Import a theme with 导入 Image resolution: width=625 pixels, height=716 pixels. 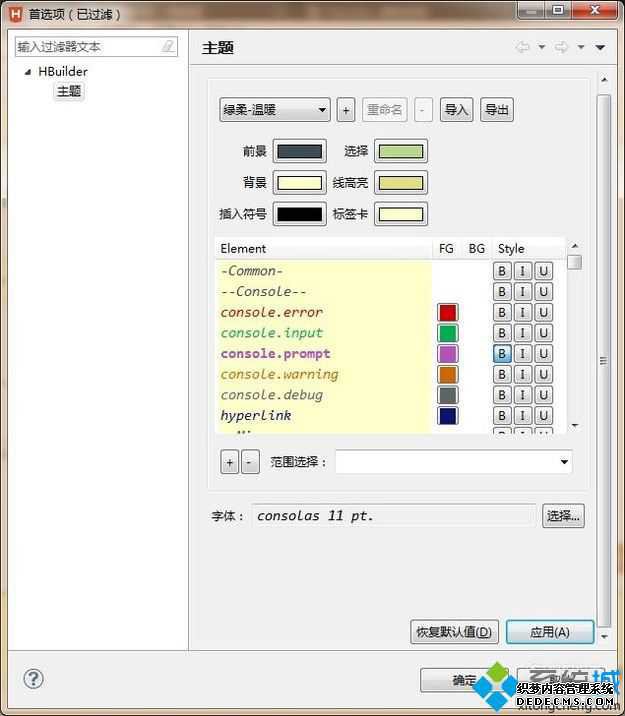click(x=457, y=110)
